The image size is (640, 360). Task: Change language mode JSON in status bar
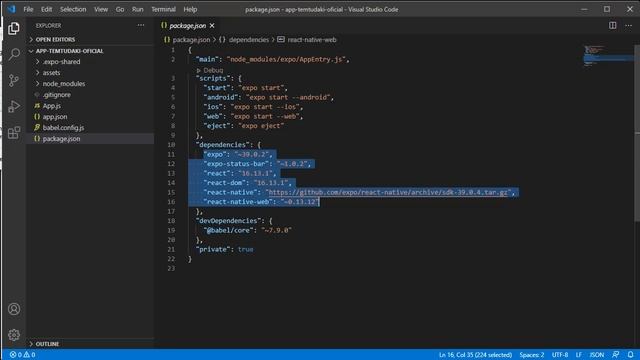pos(596,355)
